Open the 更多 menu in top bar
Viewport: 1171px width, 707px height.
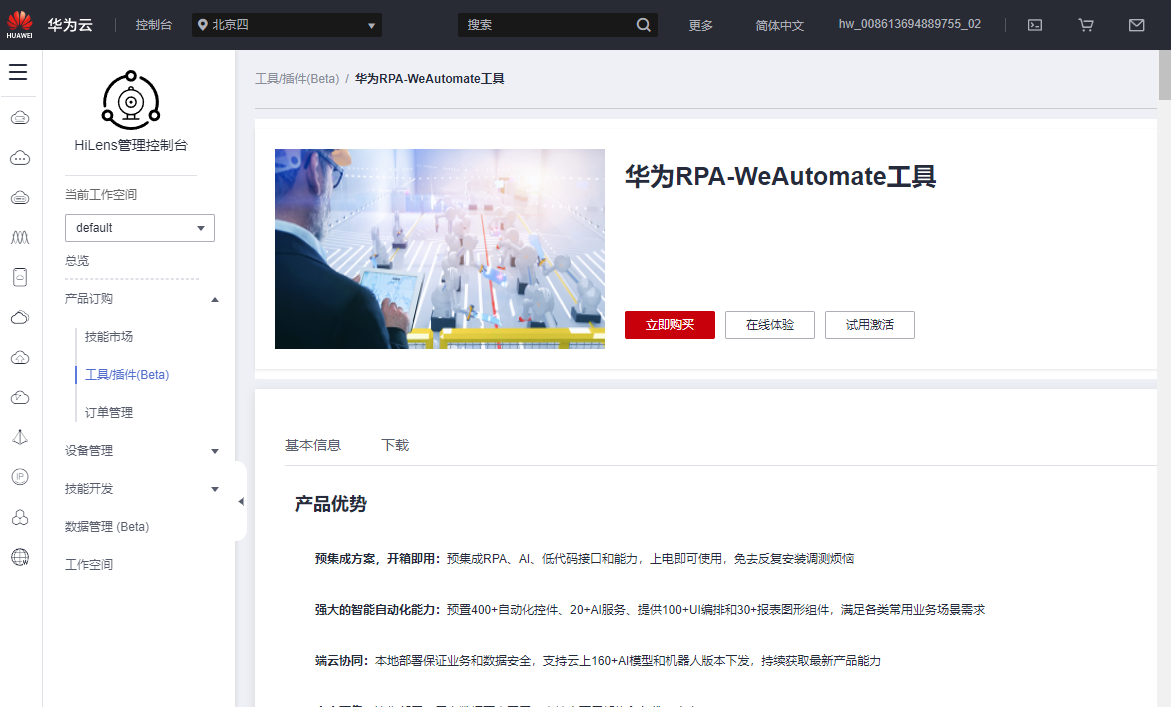point(701,25)
